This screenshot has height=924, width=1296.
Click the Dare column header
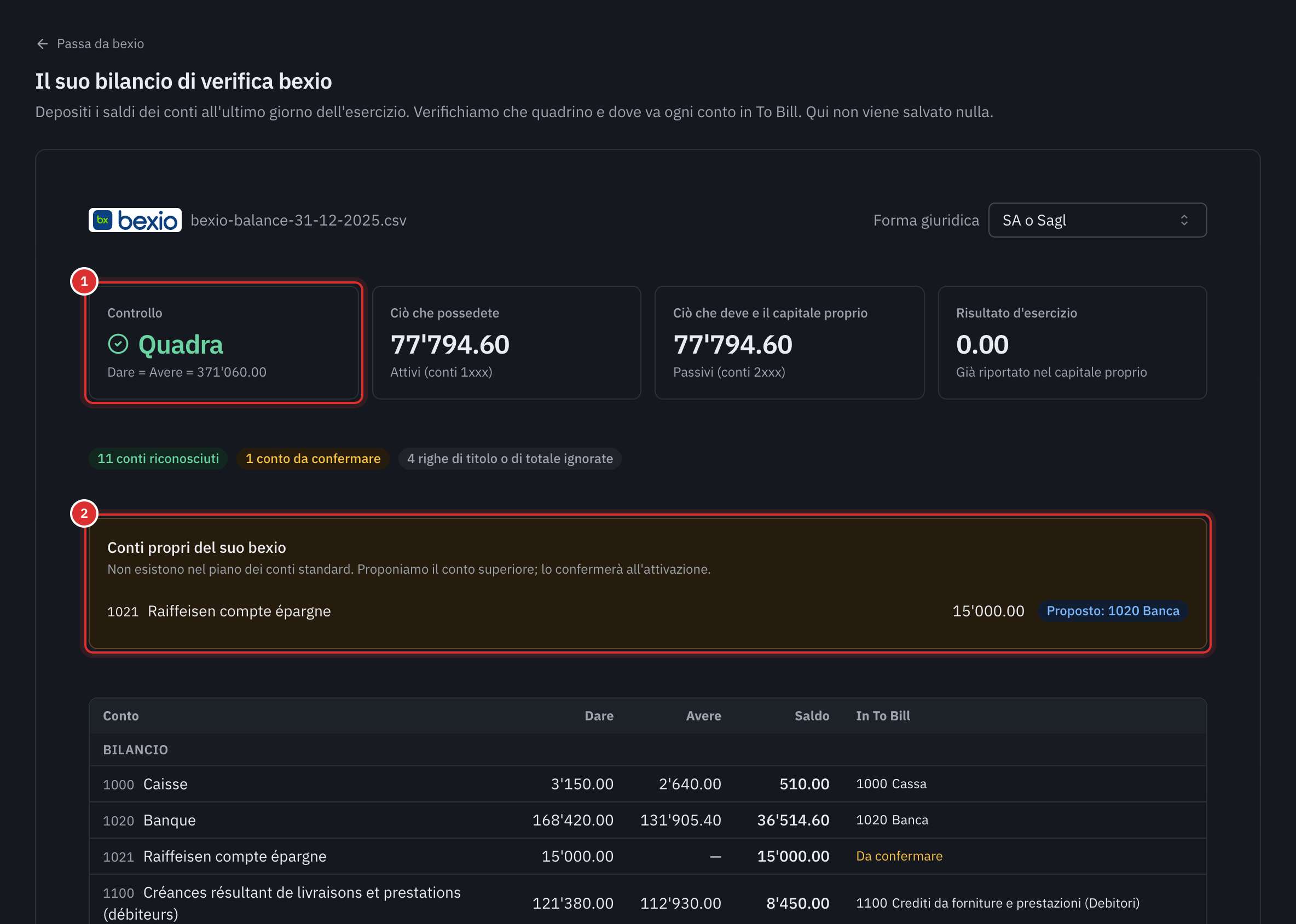599,716
